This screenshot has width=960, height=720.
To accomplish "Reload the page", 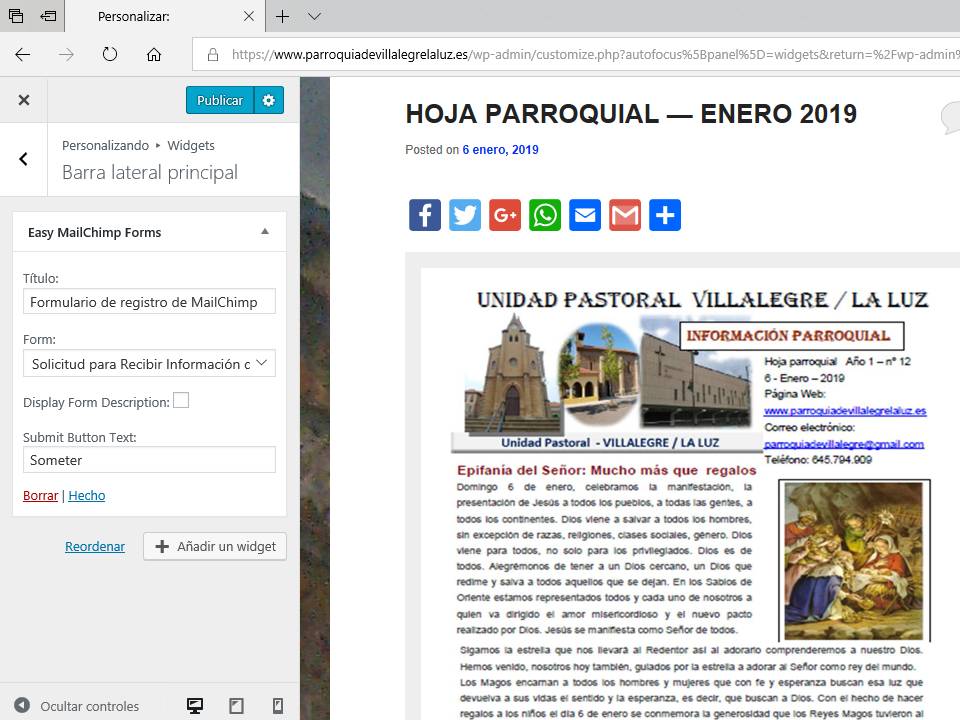I will coord(110,54).
